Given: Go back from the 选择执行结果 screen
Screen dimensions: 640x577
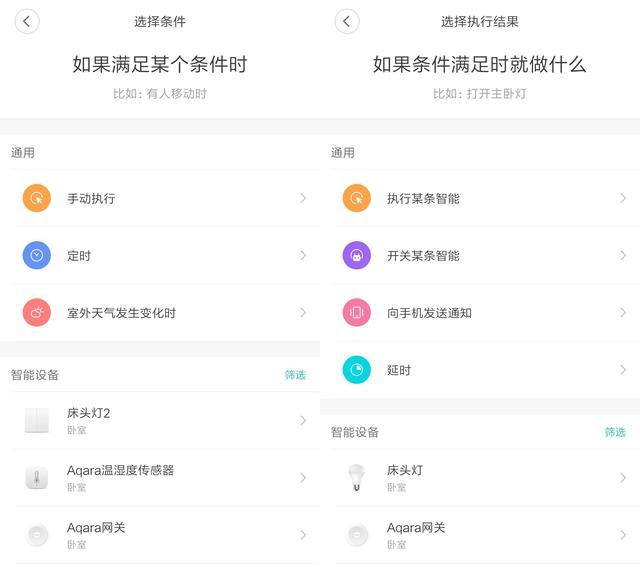Looking at the screenshot, I should [x=347, y=21].
